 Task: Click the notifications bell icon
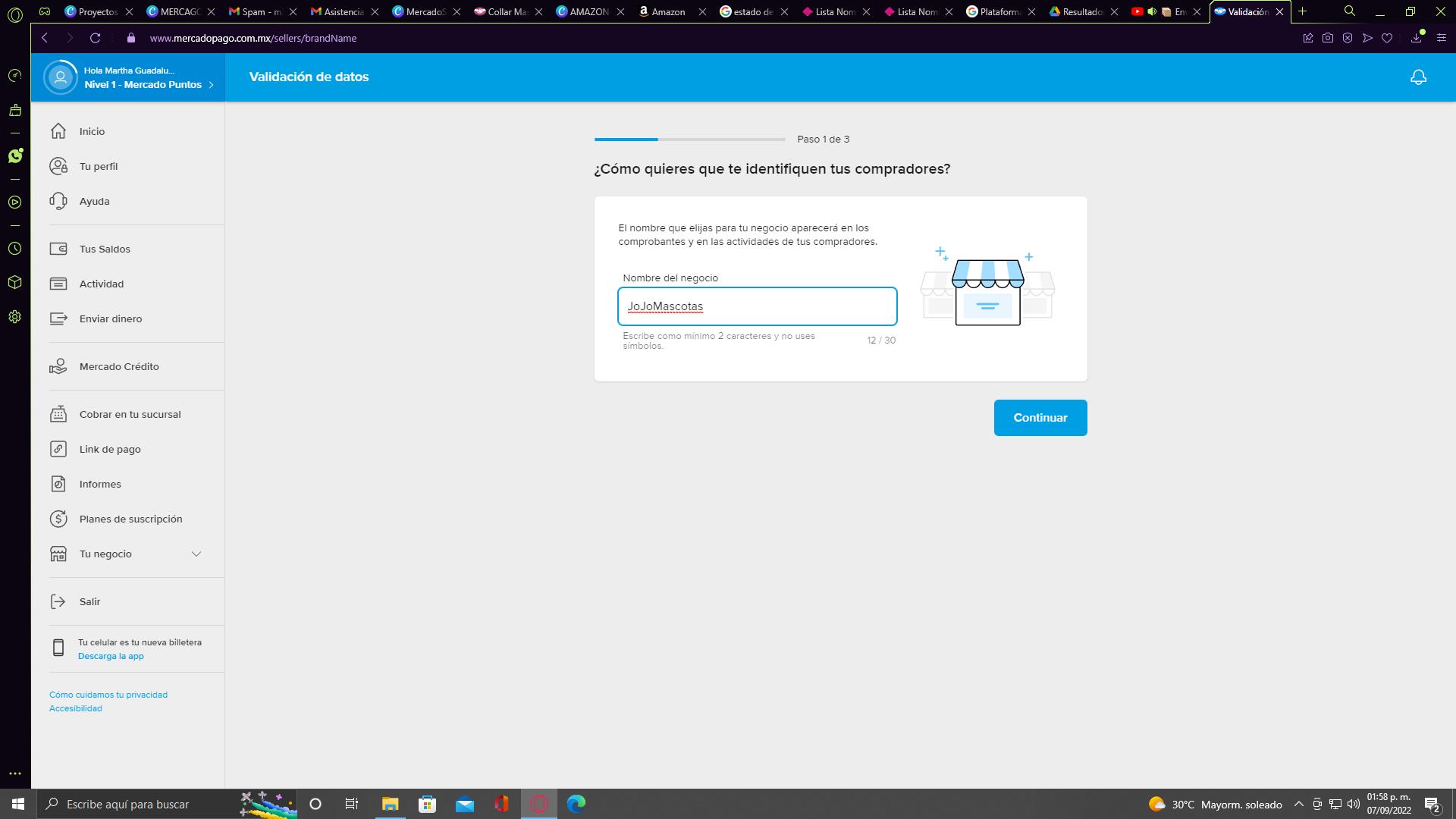point(1418,77)
